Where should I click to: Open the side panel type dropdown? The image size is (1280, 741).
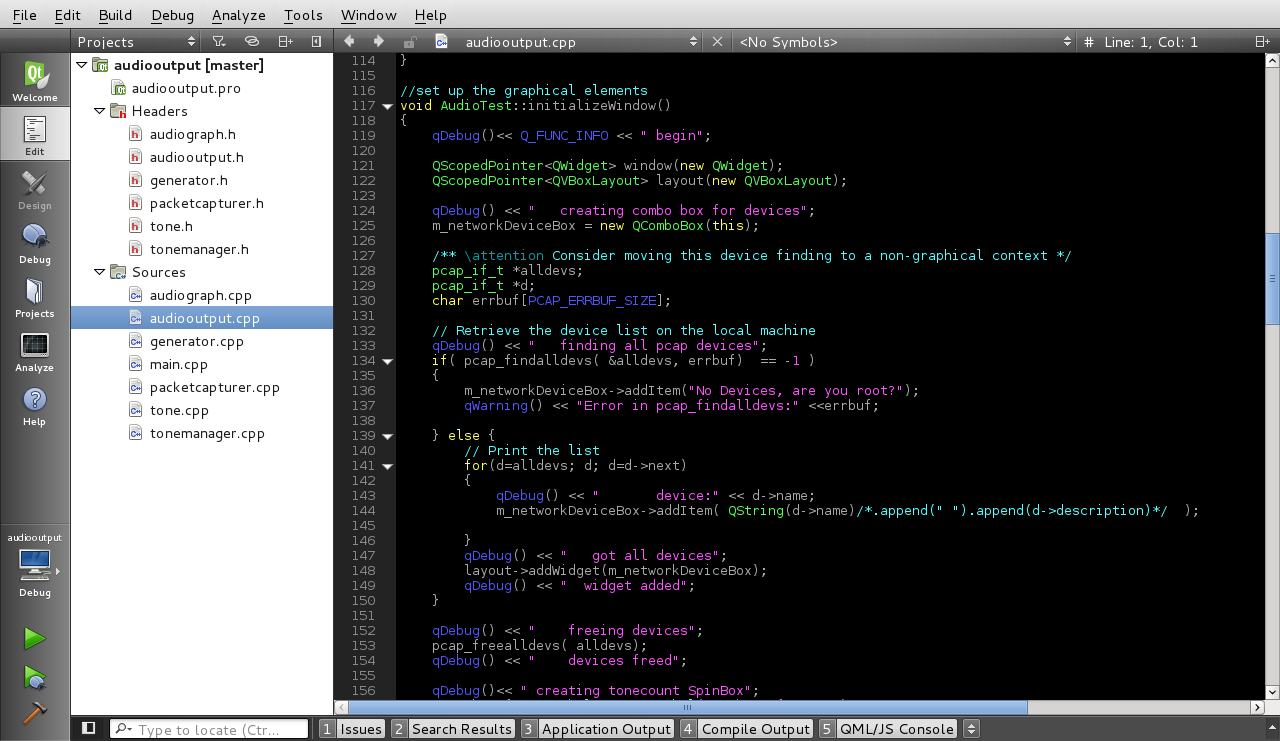coord(136,42)
